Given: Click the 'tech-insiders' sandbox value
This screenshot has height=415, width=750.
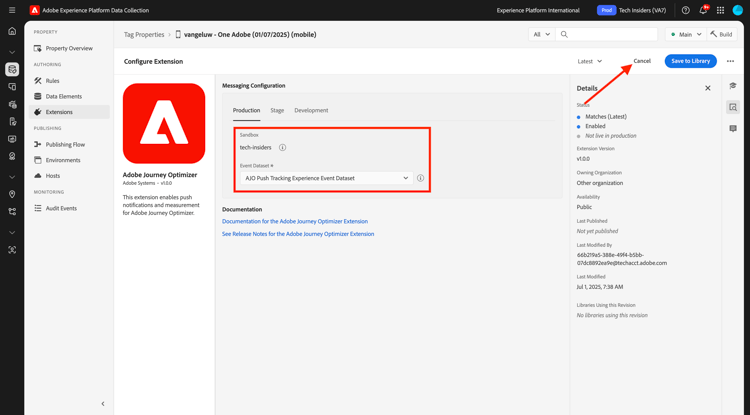Looking at the screenshot, I should 255,147.
